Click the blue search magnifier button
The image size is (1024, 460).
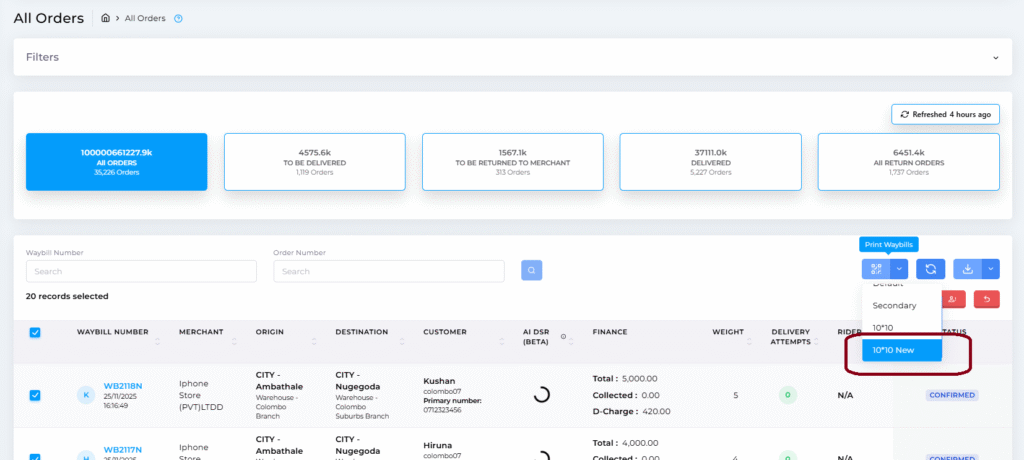pyautogui.click(x=534, y=270)
